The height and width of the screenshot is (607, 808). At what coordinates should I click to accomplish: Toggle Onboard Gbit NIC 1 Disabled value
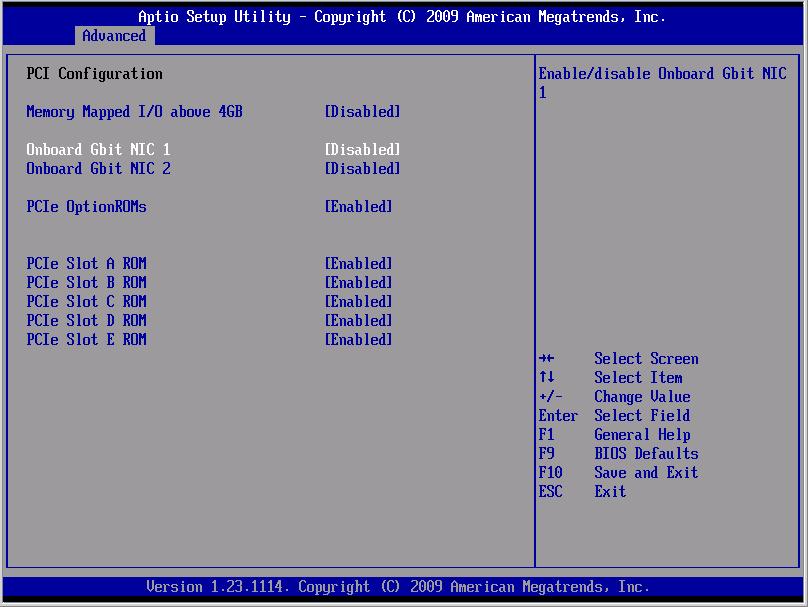pos(362,149)
